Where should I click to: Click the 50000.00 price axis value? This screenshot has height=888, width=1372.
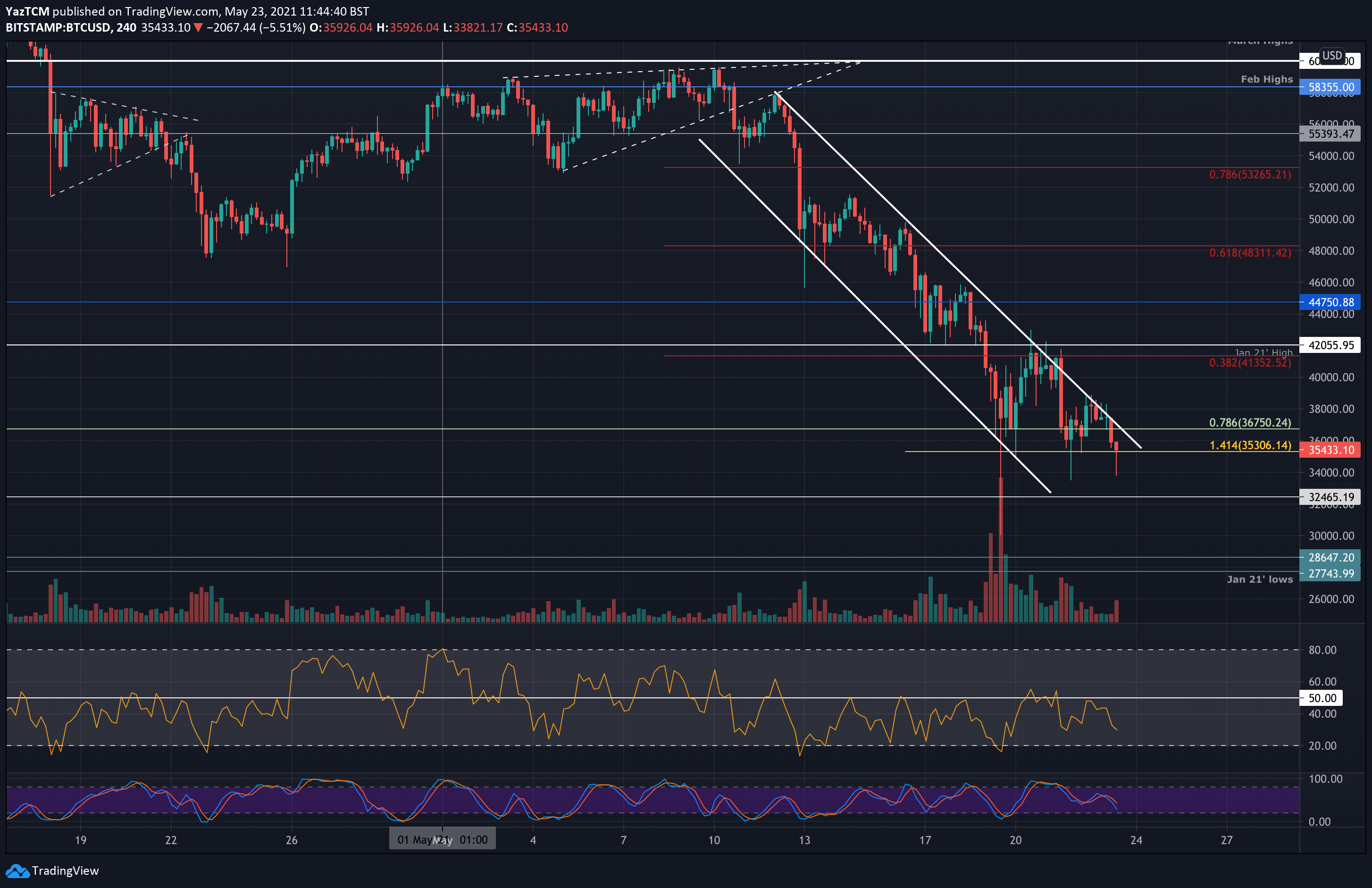tap(1331, 220)
